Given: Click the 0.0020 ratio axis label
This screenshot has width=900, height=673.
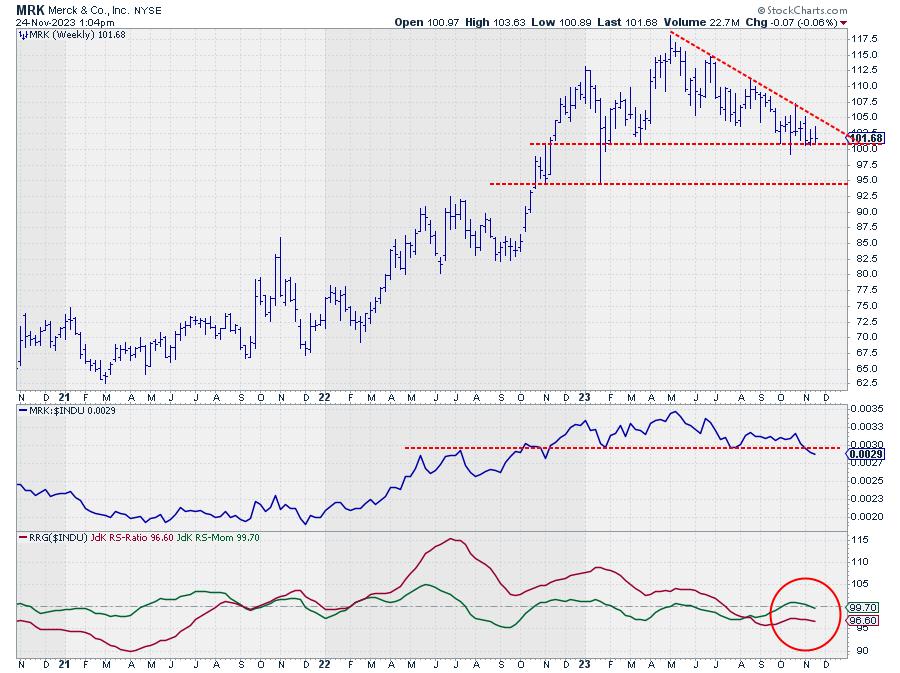Looking at the screenshot, I should [867, 517].
